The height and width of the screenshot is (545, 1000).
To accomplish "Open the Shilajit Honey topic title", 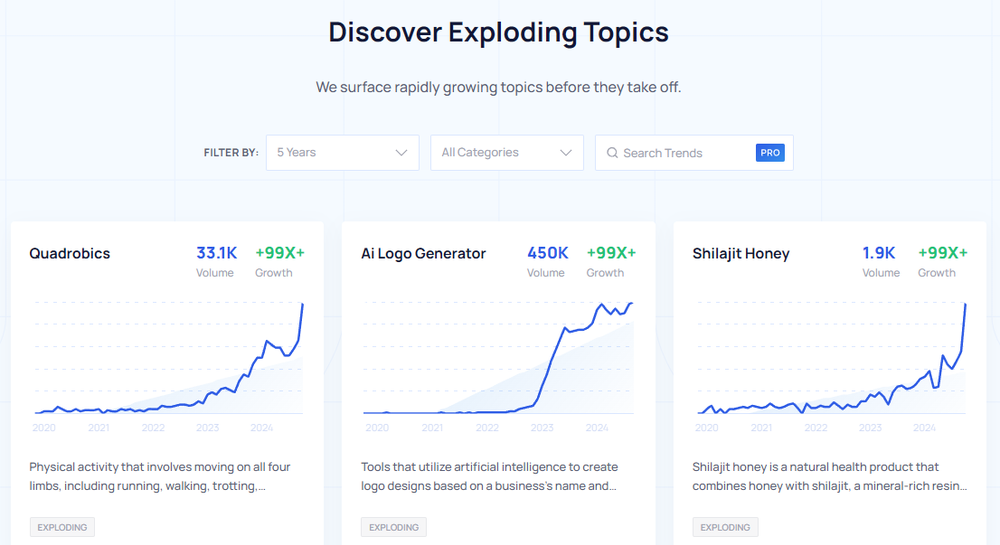I will click(x=741, y=253).
